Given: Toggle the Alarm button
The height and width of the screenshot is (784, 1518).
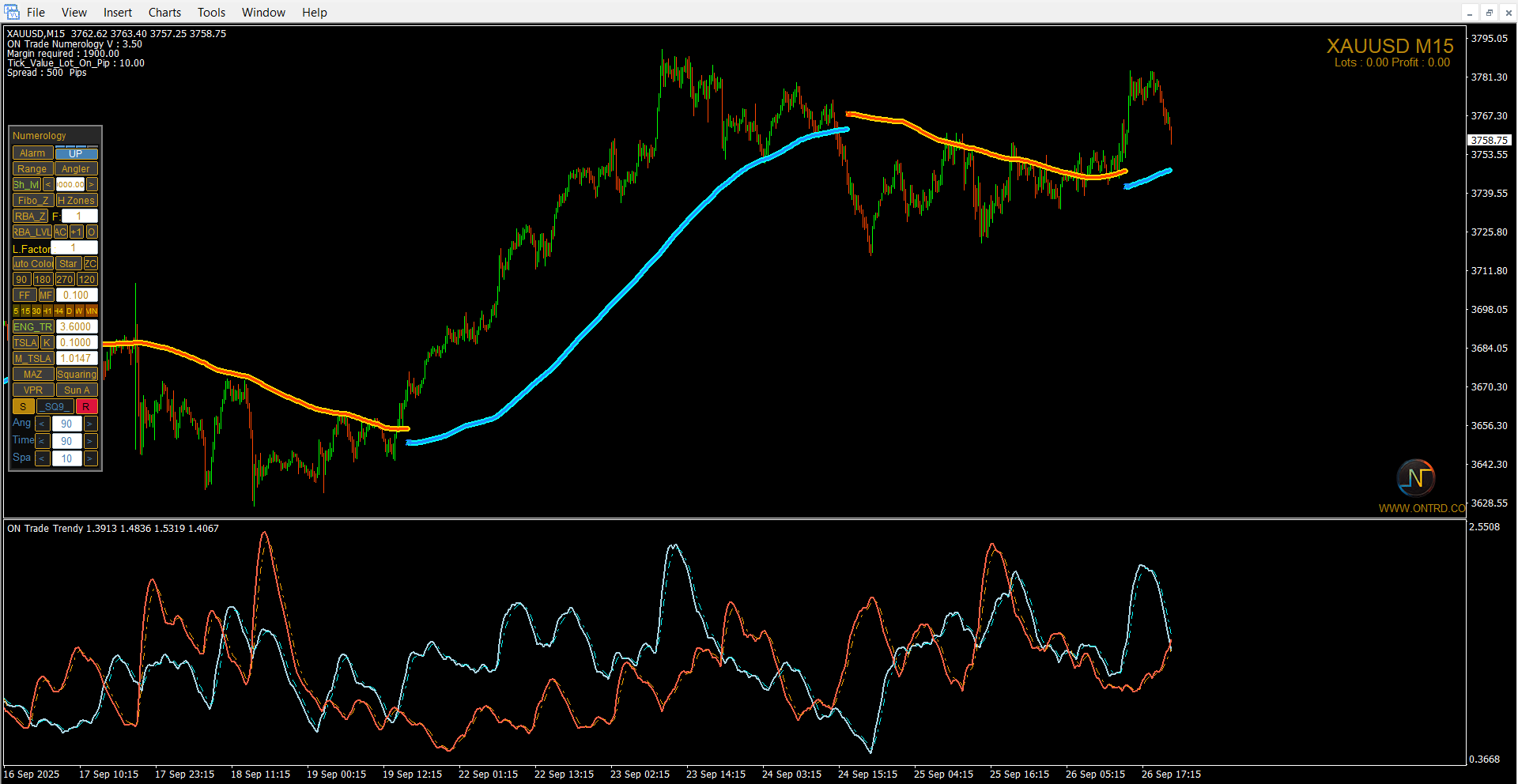Looking at the screenshot, I should pos(32,153).
